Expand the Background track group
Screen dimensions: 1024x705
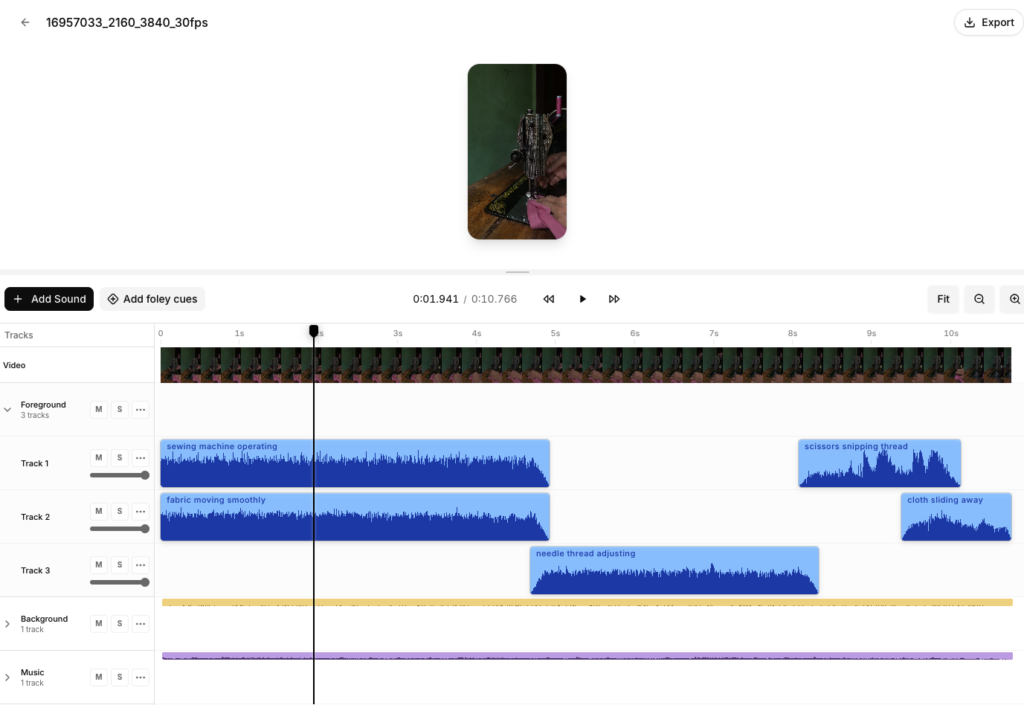click(x=7, y=624)
